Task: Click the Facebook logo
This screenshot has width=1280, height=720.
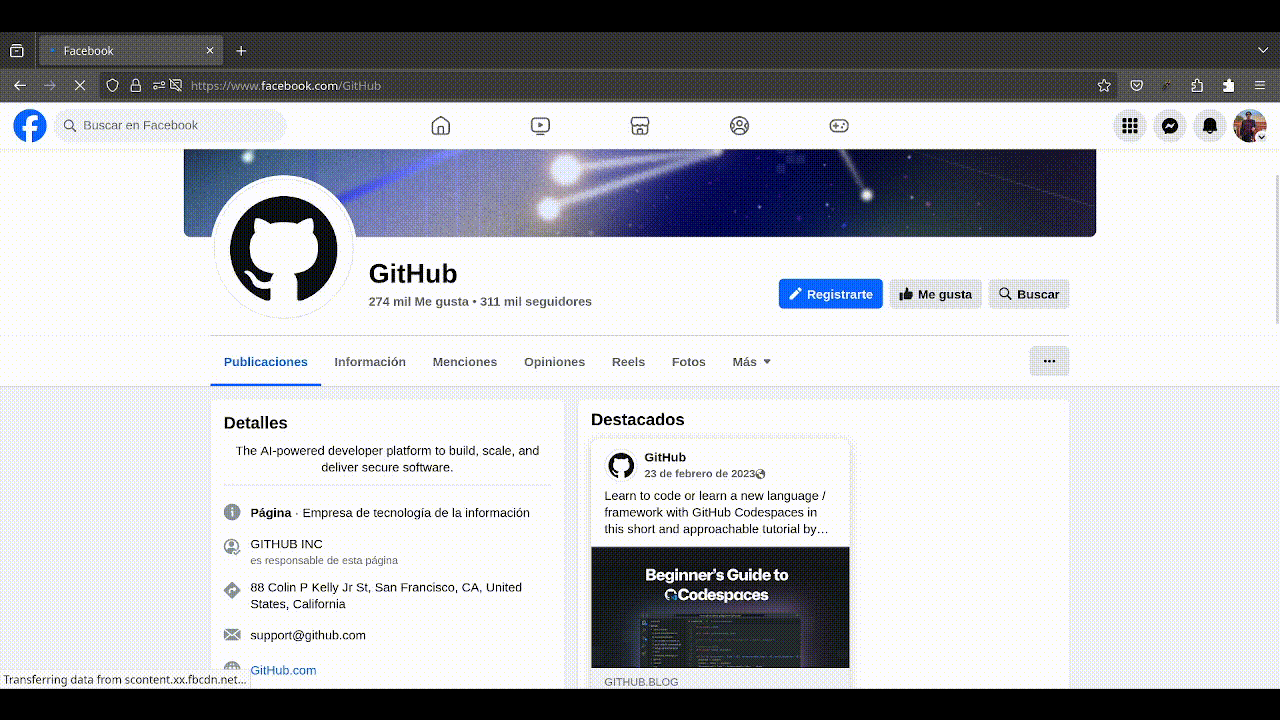Action: (30, 126)
